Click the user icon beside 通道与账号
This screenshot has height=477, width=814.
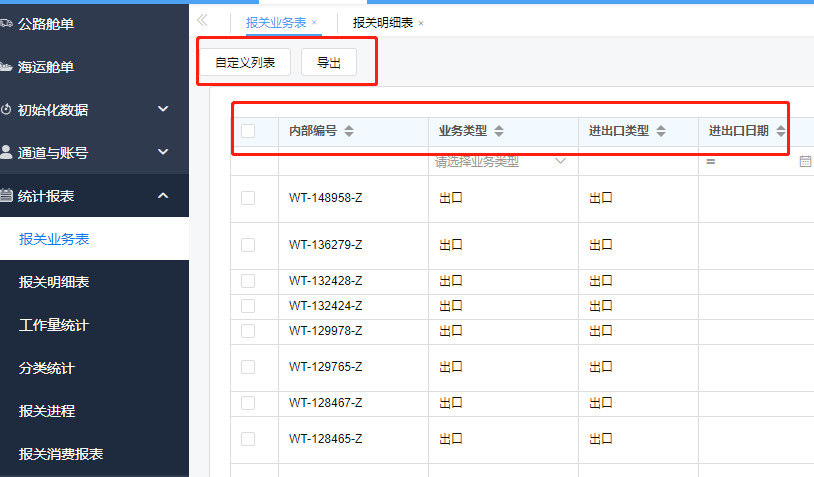pos(6,152)
